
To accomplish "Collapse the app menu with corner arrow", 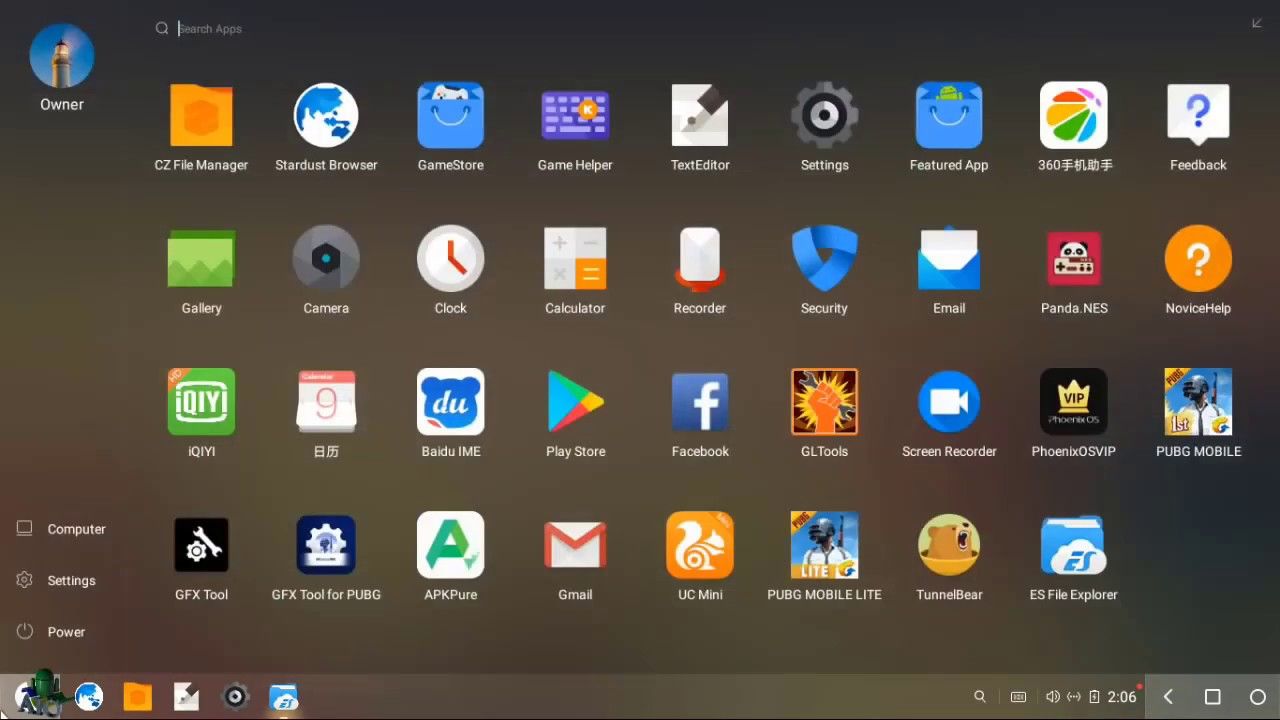I will 1257,24.
